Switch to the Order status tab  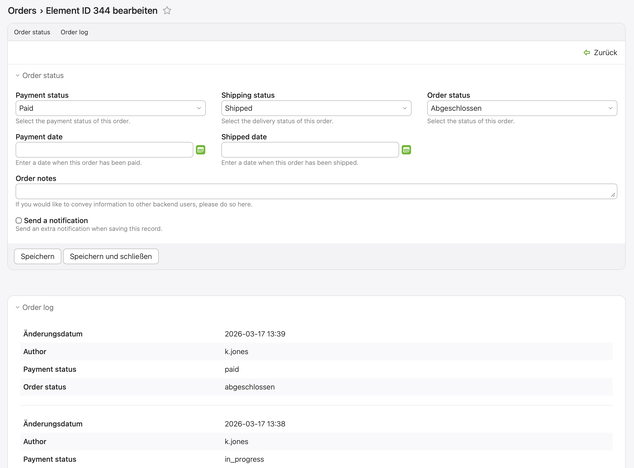pyautogui.click(x=32, y=32)
